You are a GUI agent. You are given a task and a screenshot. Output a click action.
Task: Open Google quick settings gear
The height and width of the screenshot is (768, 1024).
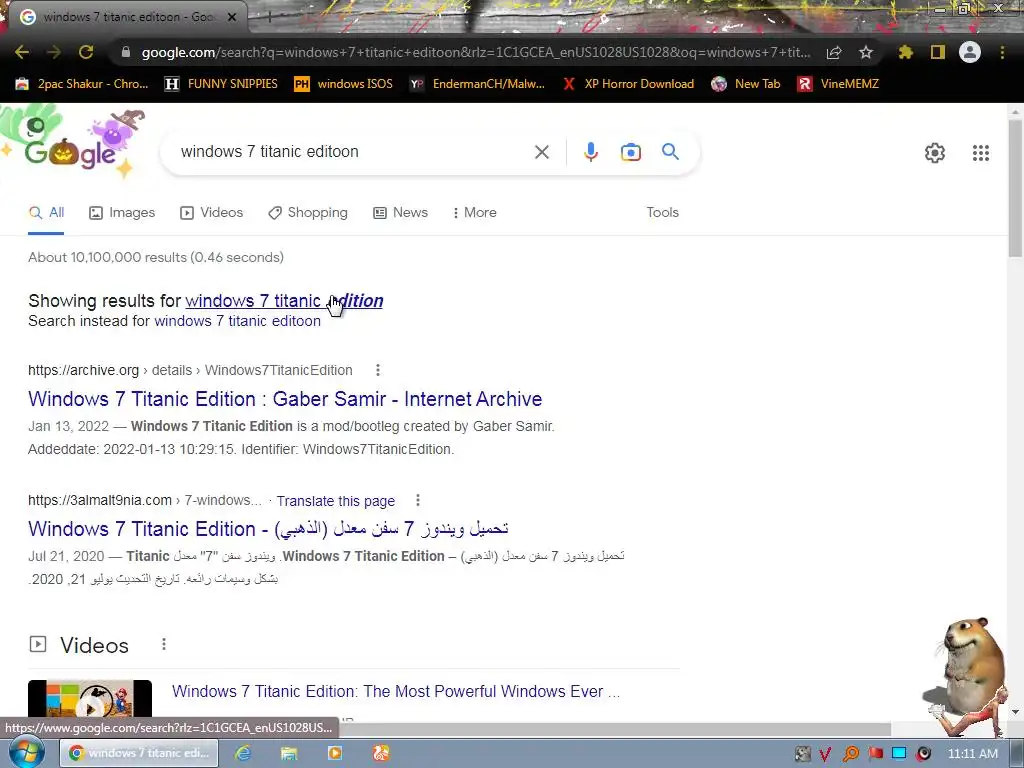[x=935, y=153]
